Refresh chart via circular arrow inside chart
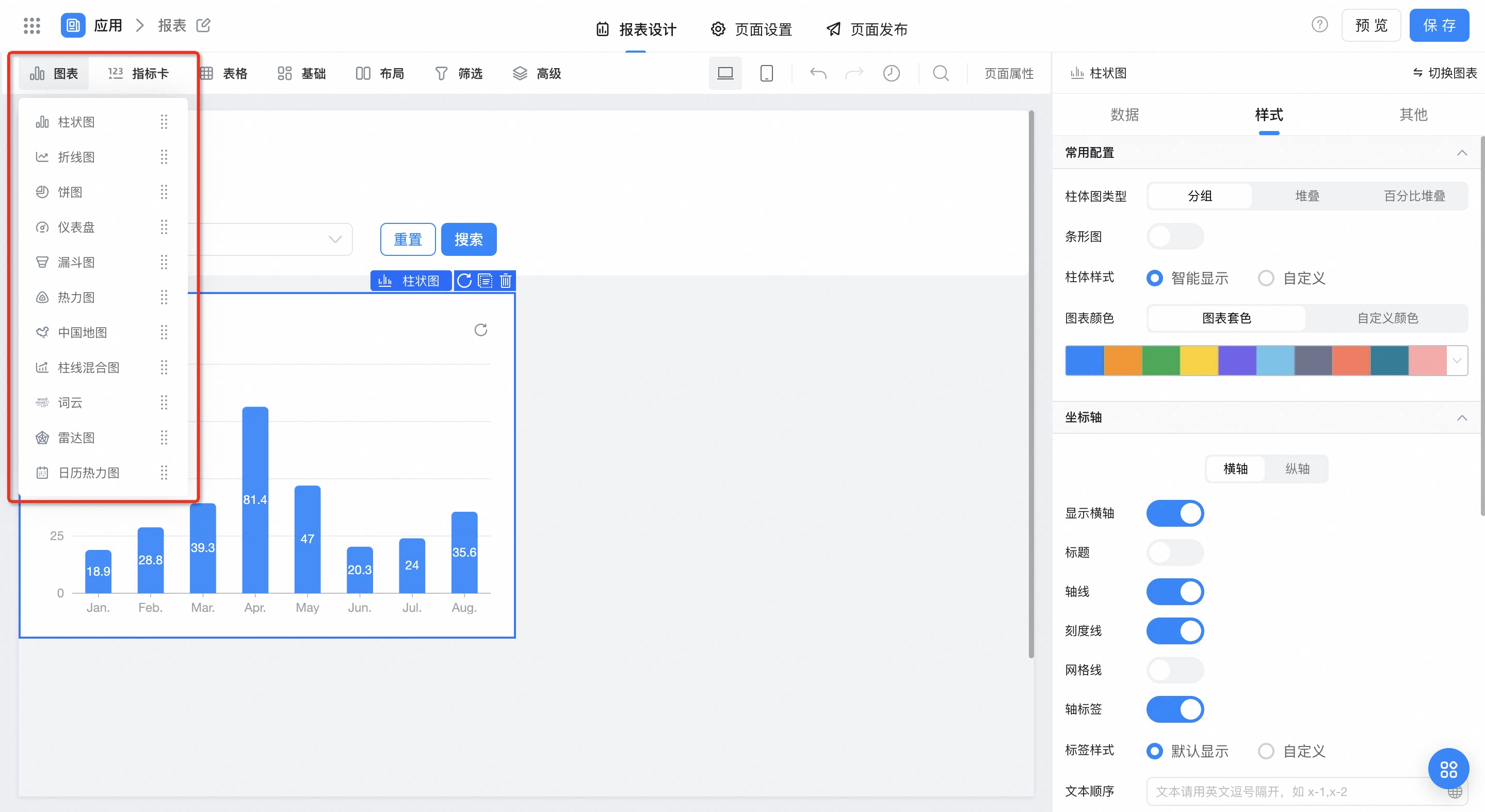 [481, 330]
